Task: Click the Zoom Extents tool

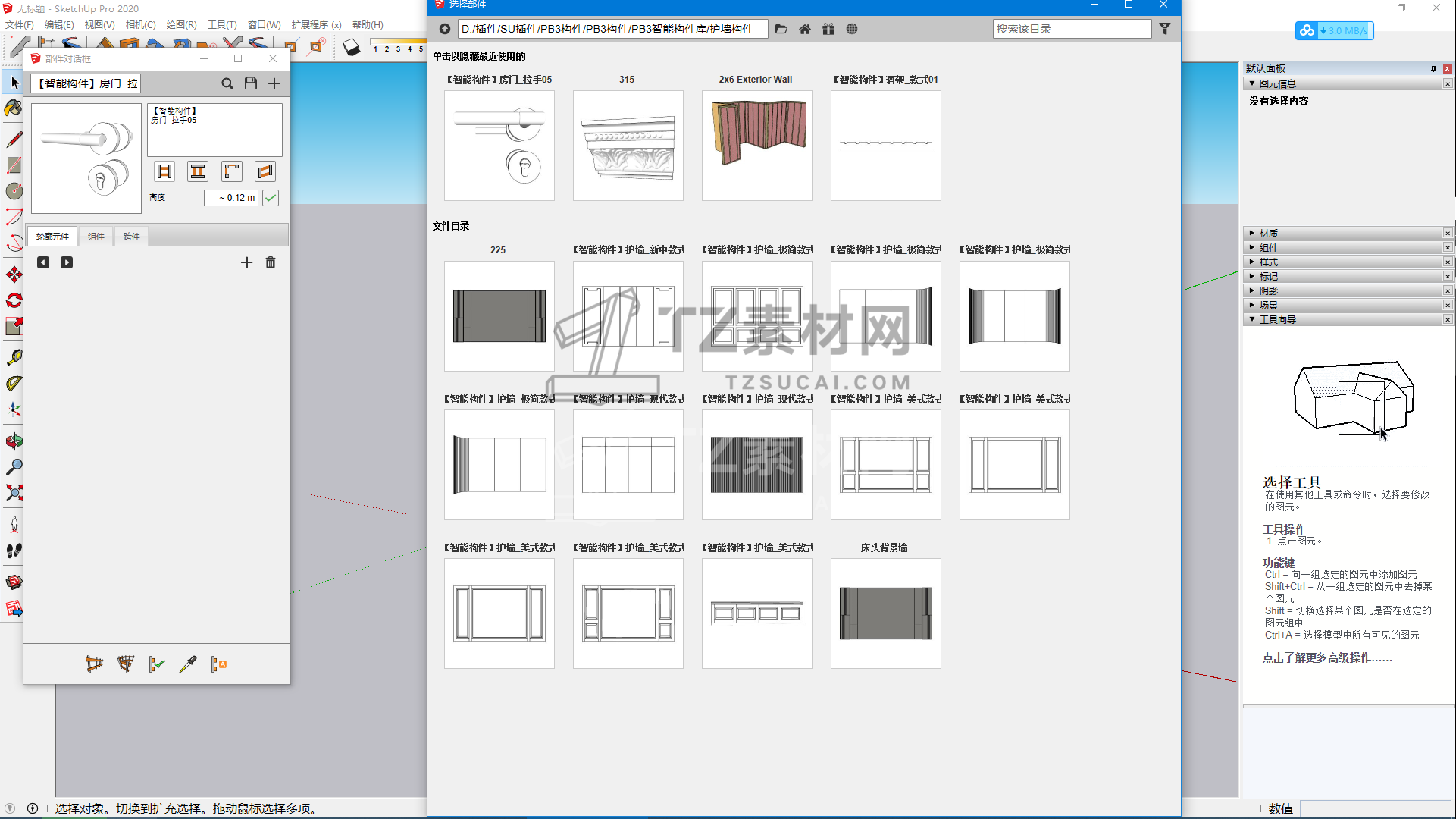Action: tap(14, 494)
